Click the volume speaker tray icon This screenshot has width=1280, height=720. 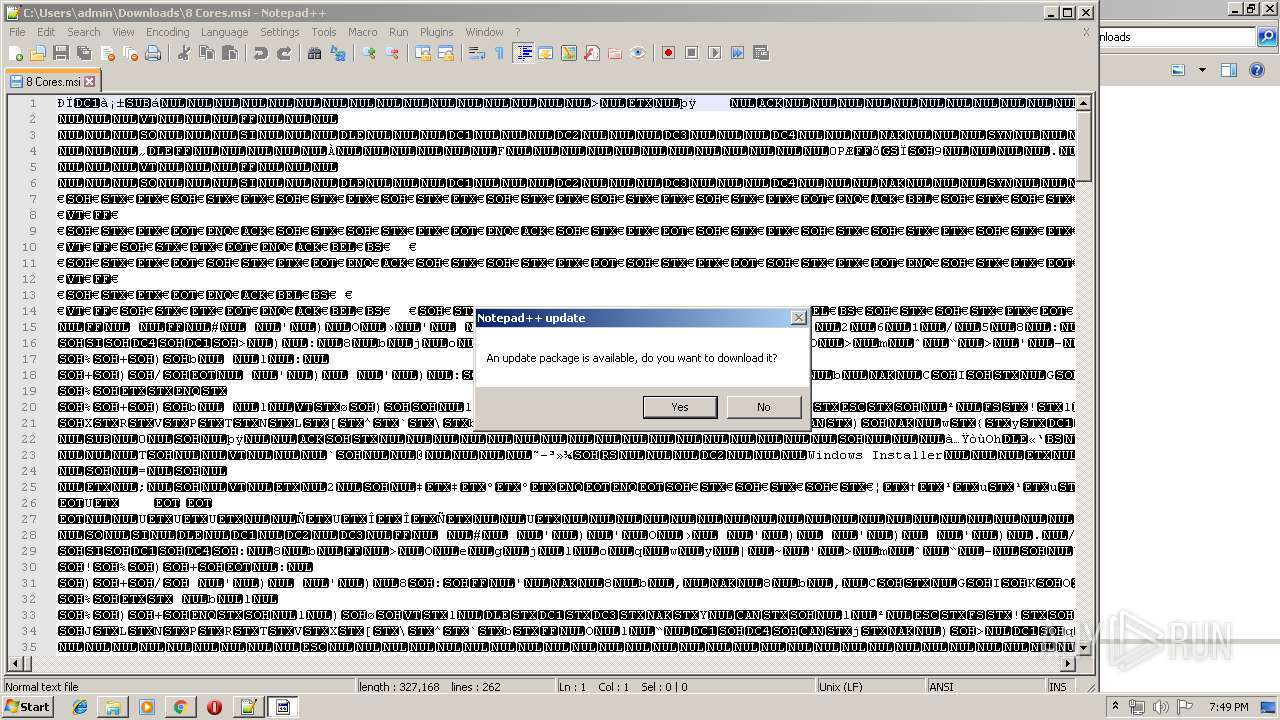coord(1160,707)
